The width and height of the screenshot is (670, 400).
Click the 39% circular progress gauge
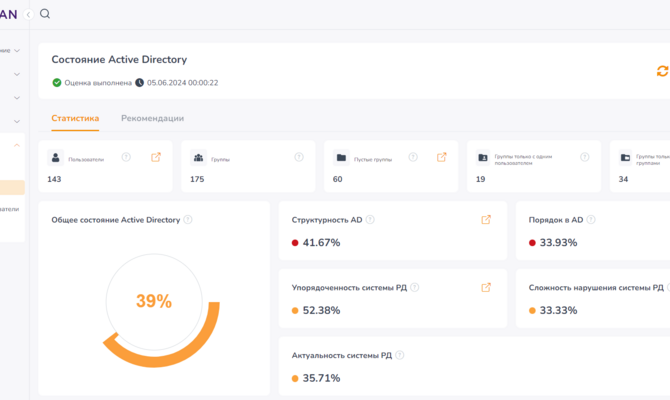(154, 301)
